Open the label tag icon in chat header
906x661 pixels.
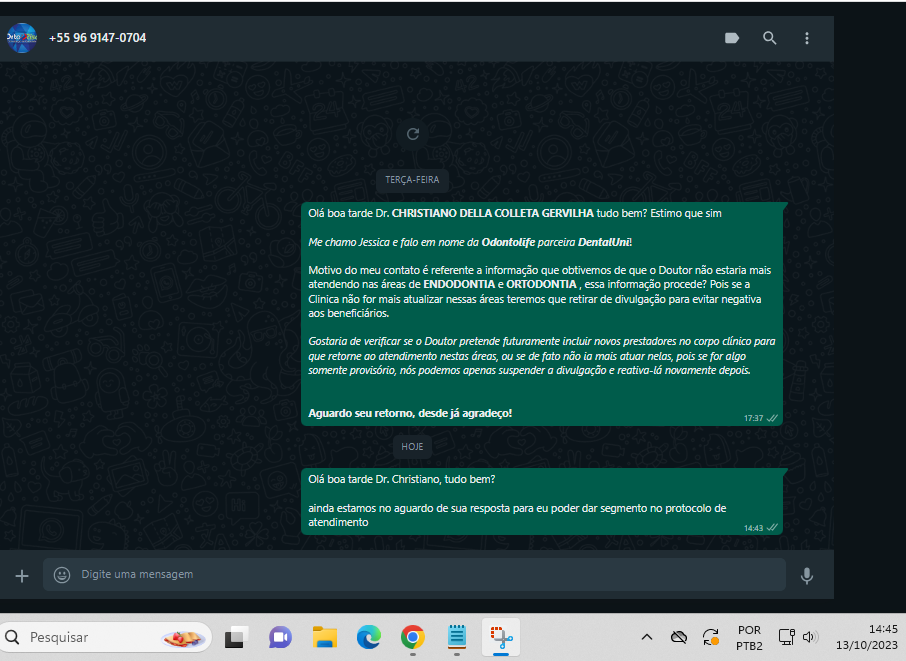tap(732, 38)
